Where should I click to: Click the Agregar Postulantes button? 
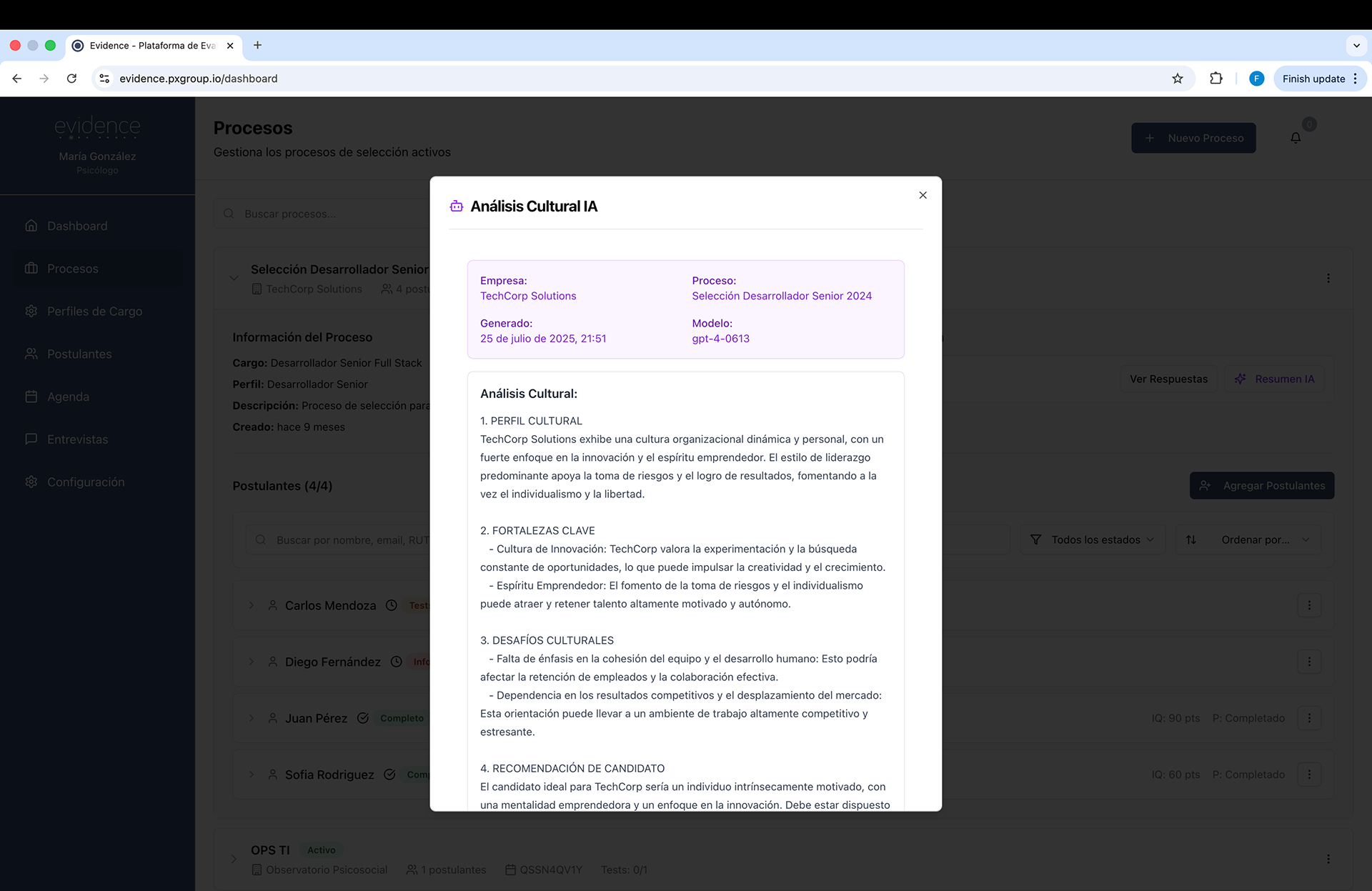click(1261, 486)
